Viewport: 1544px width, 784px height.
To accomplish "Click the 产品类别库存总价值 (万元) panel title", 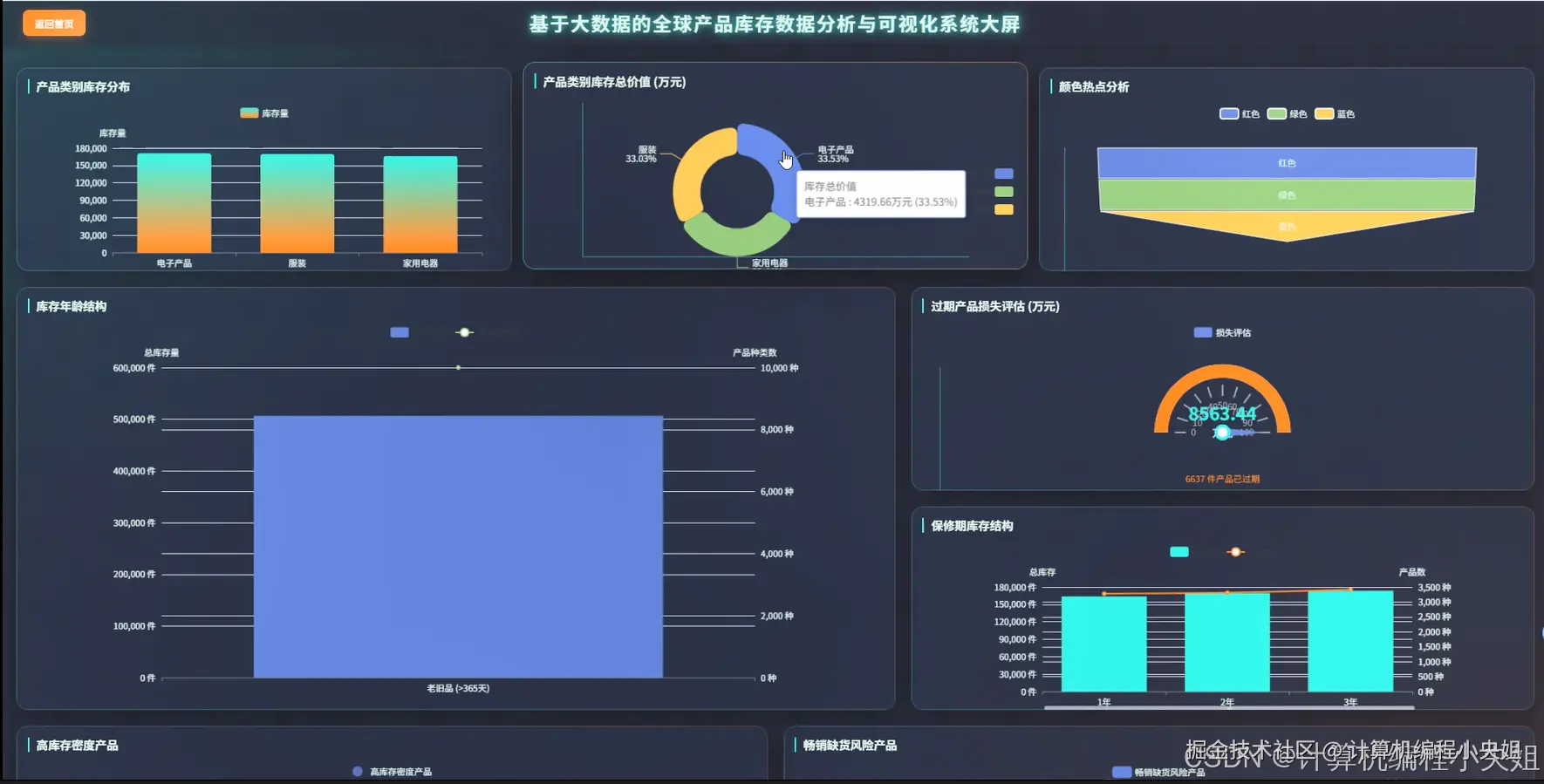I will [614, 82].
